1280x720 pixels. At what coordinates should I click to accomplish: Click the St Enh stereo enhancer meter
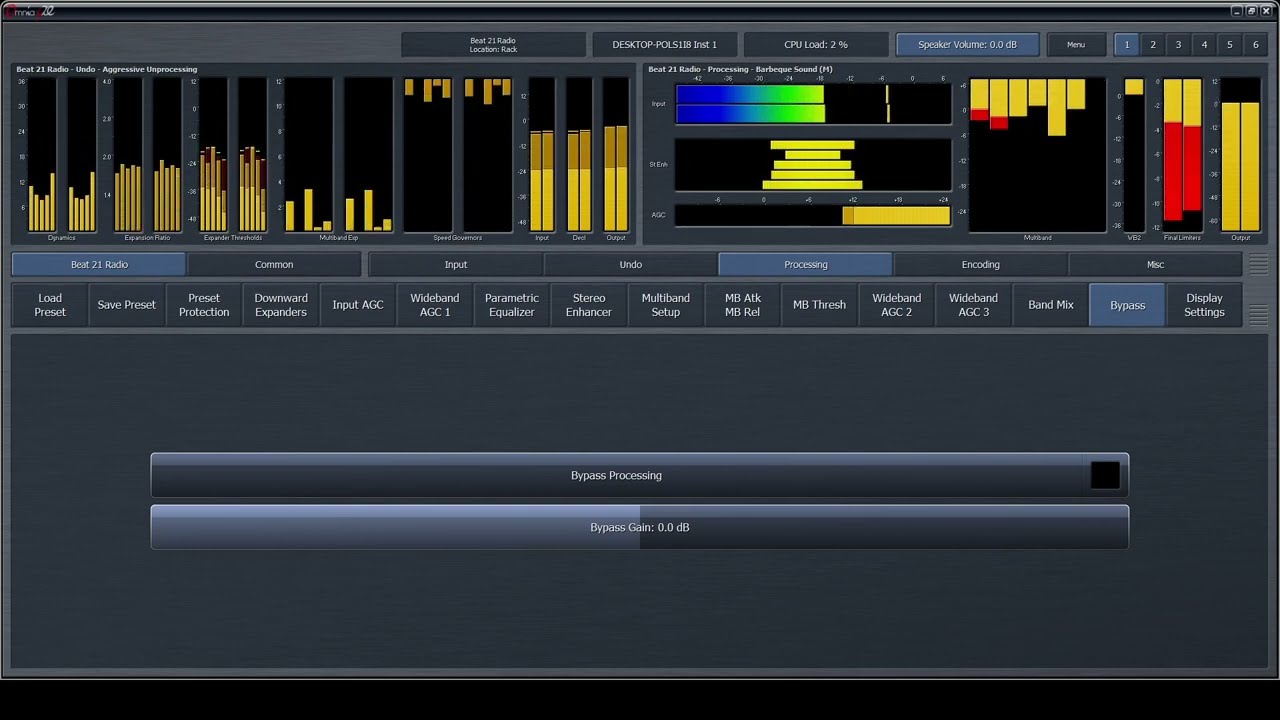tap(814, 165)
